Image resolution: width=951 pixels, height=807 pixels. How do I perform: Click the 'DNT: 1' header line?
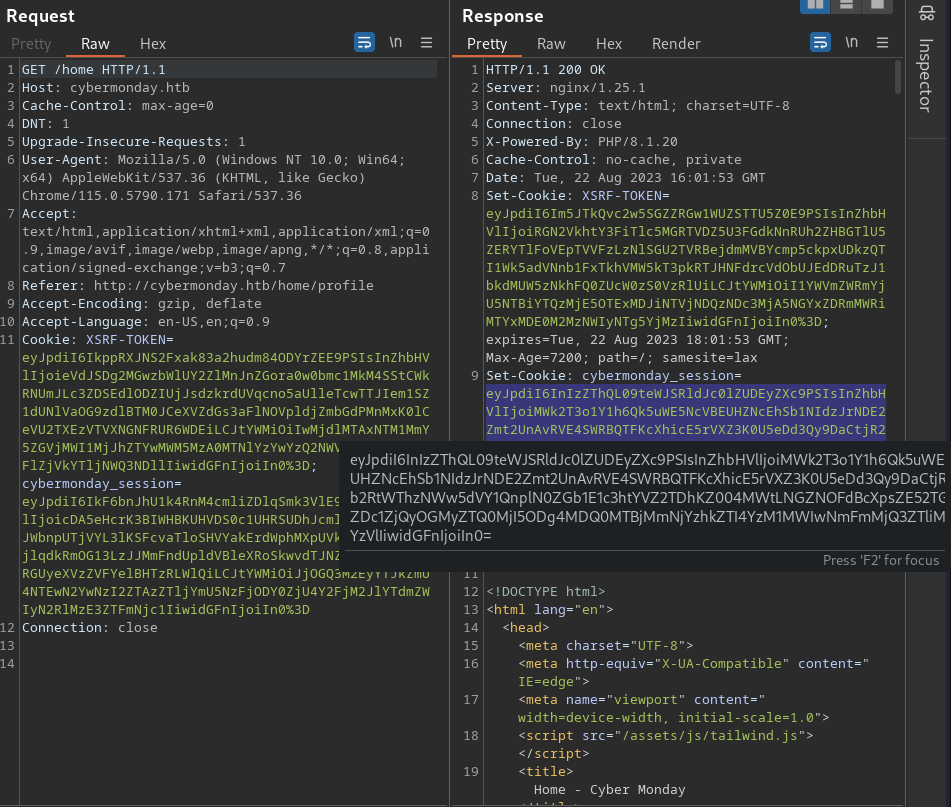click(45, 124)
